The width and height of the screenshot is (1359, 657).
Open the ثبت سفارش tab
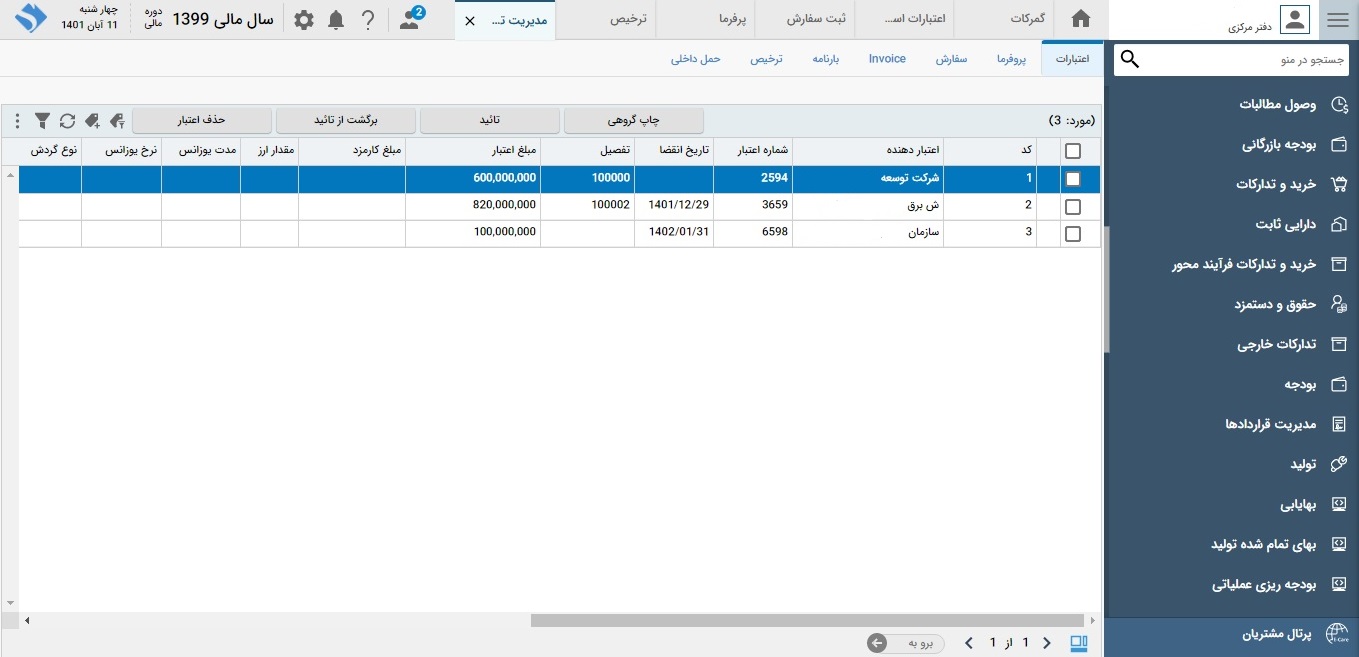tap(817, 19)
